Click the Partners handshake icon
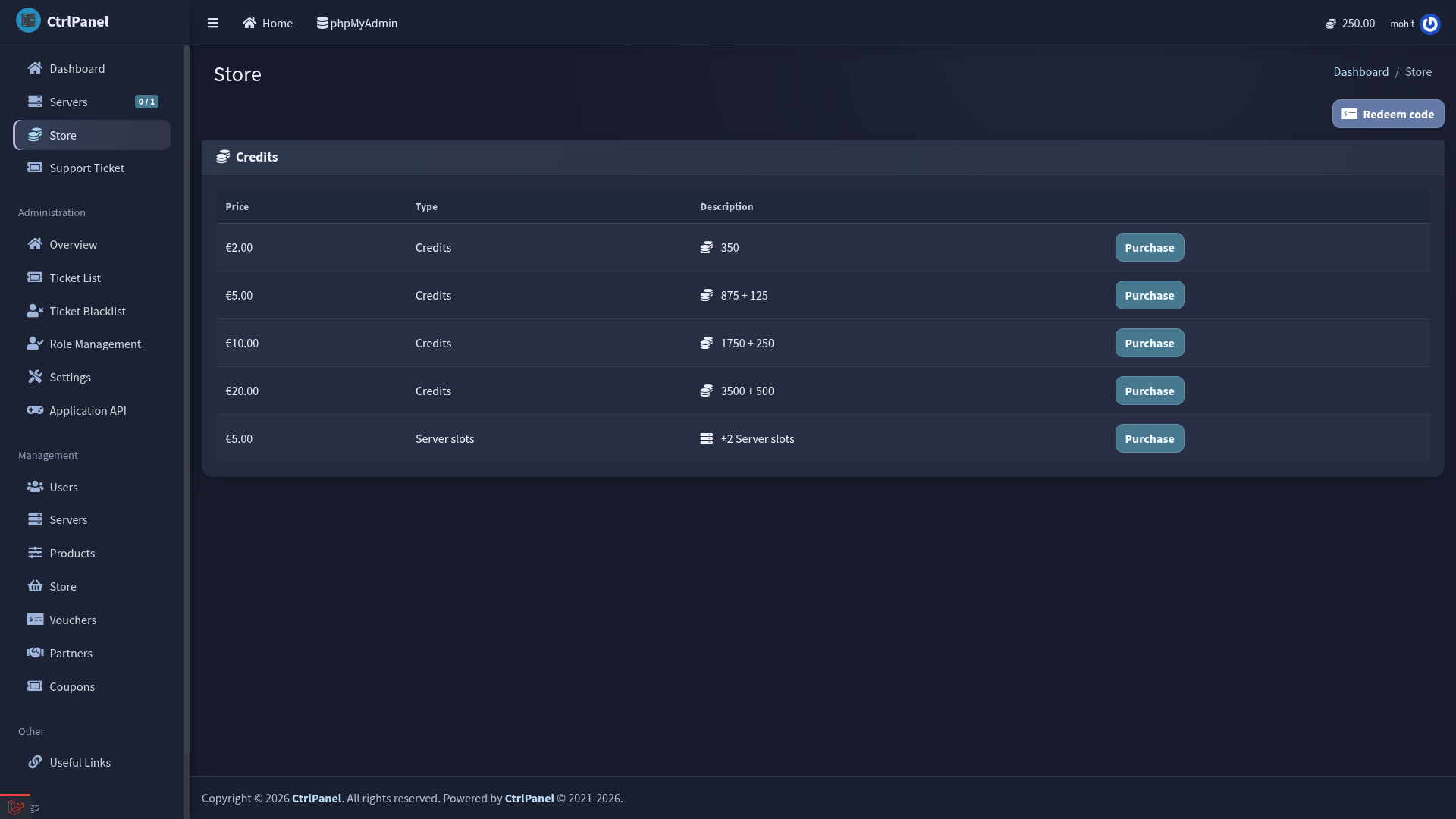The width and height of the screenshot is (1456, 819). click(35, 653)
